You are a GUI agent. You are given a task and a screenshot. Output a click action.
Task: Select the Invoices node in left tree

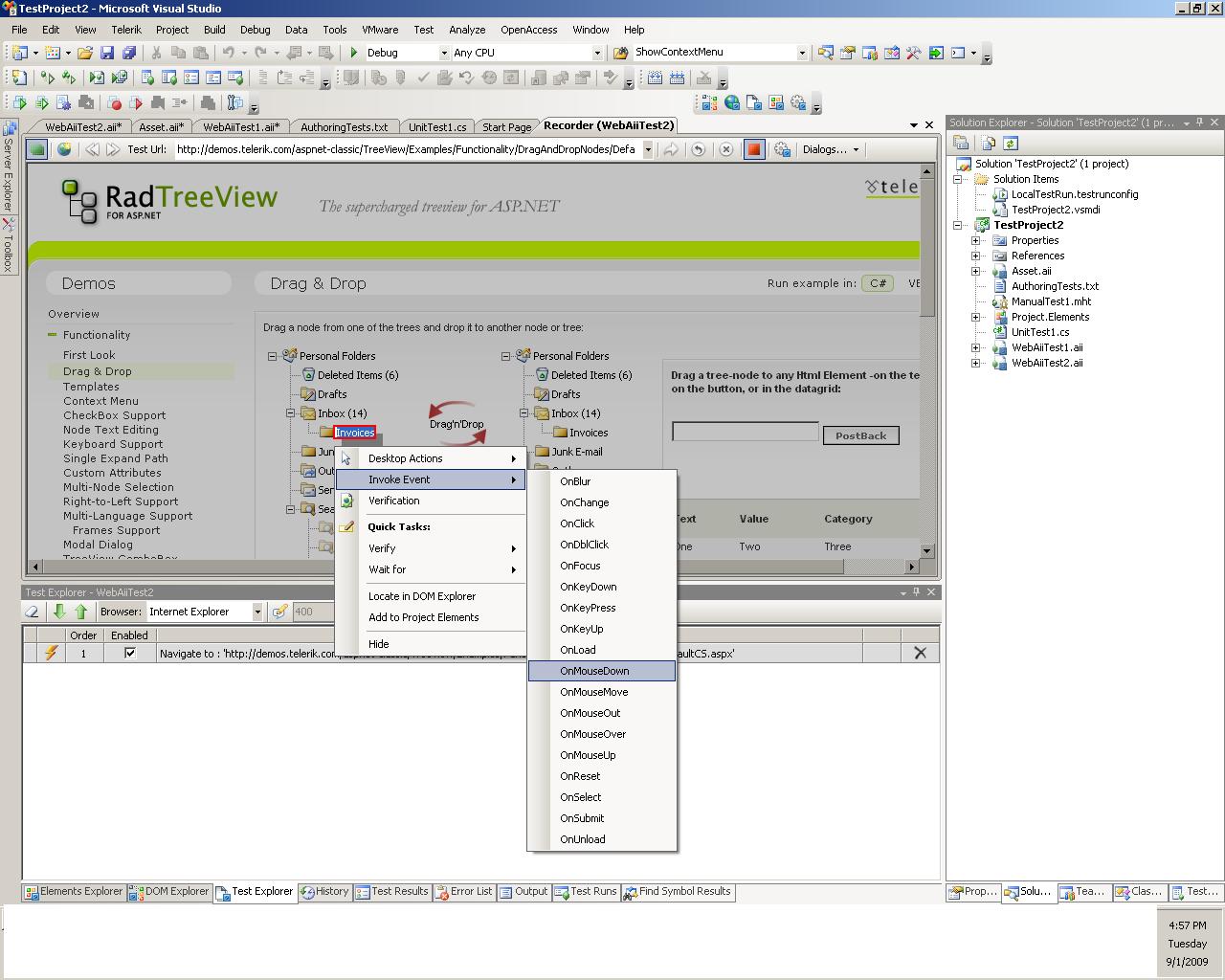[354, 433]
